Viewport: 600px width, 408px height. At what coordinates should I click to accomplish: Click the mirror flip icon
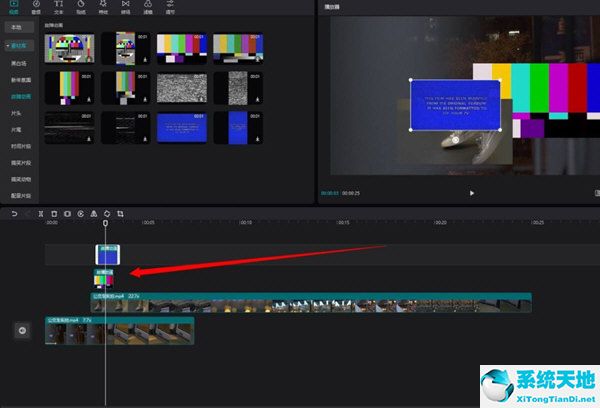click(x=93, y=213)
